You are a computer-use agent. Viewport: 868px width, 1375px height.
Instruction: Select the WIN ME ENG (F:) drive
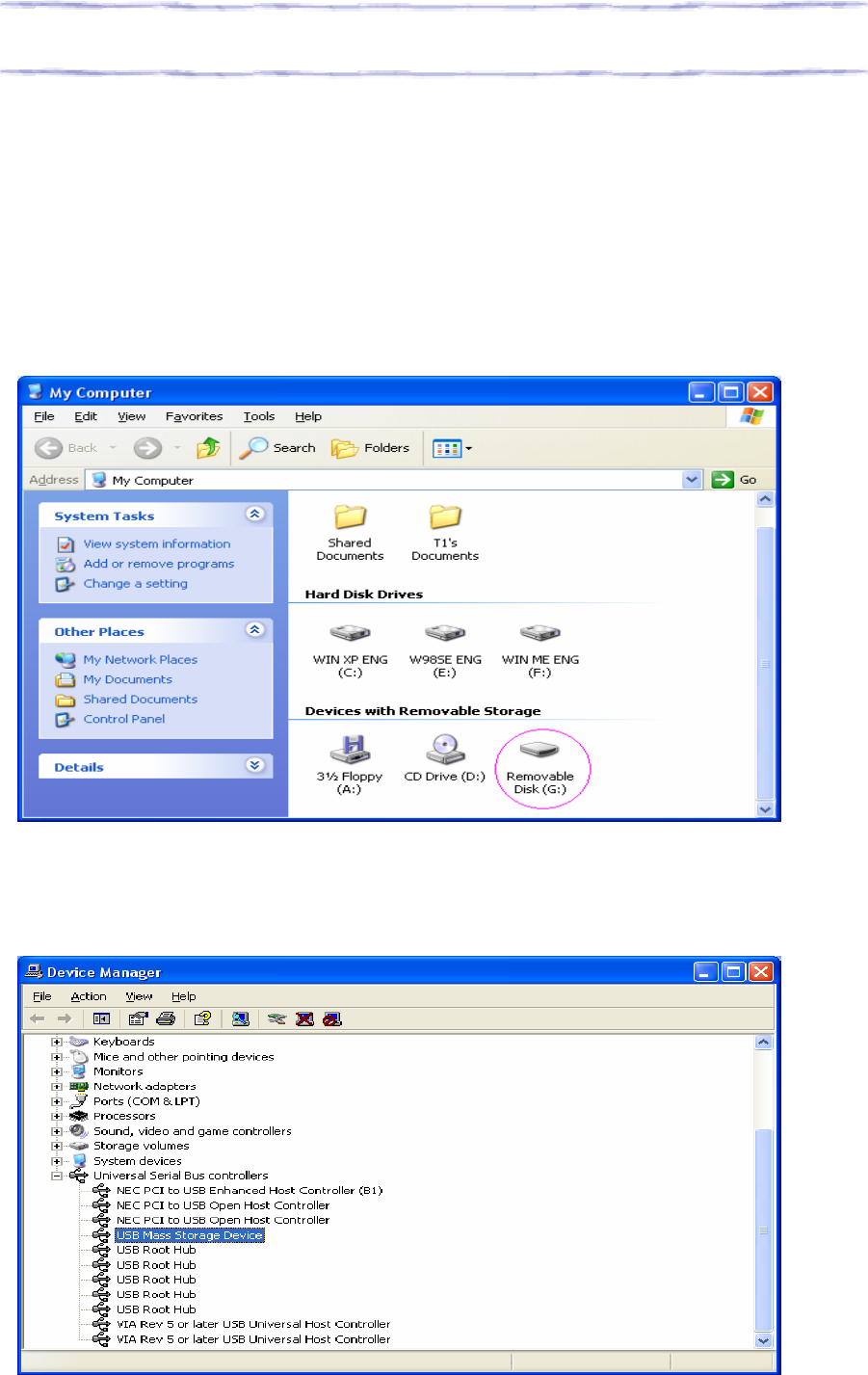540,649
